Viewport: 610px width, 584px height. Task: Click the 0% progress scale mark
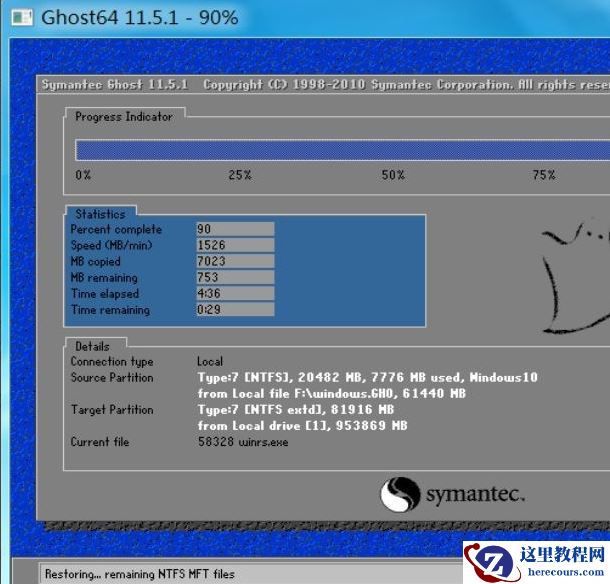pos(83,175)
